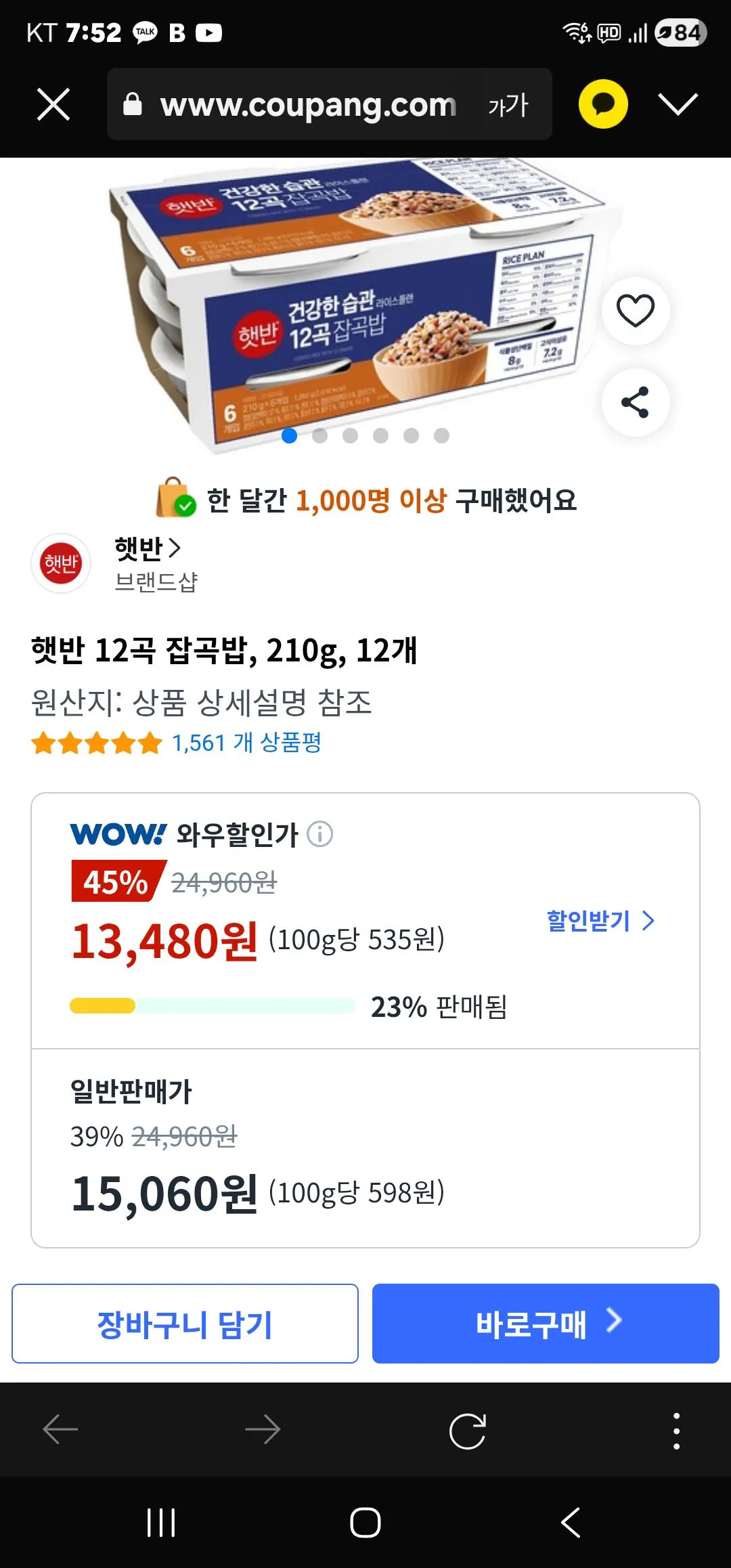This screenshot has width=731, height=1568.
Task: Tap the WOW discount info icon
Action: 320,834
